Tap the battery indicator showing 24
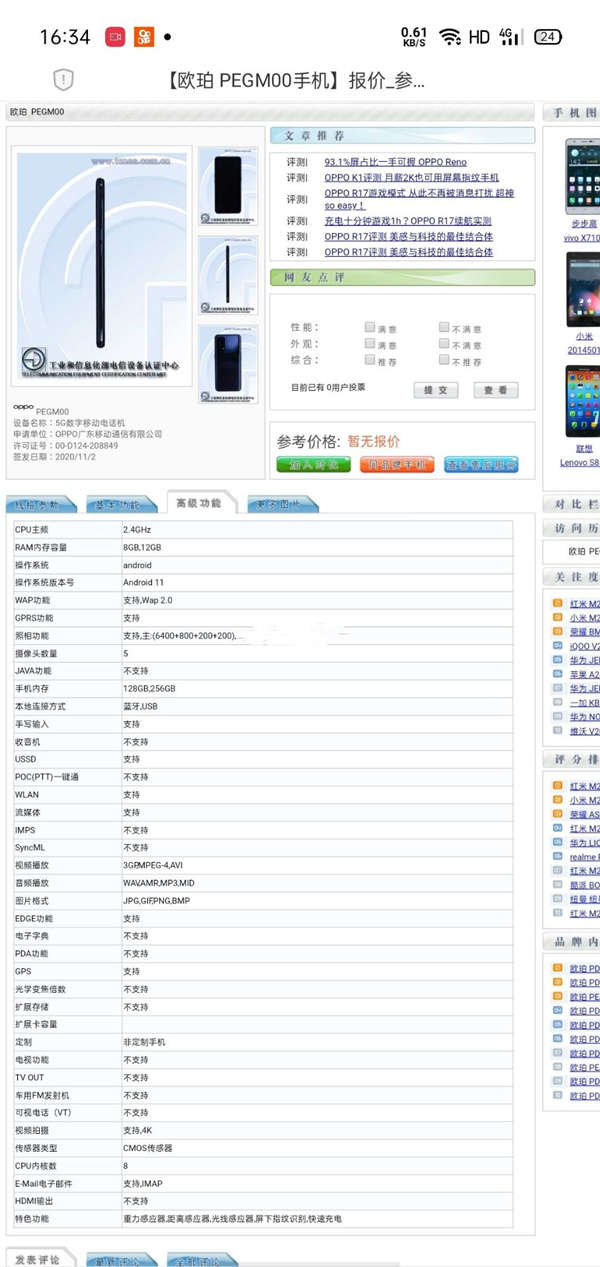This screenshot has height=1267, width=600. (548, 37)
